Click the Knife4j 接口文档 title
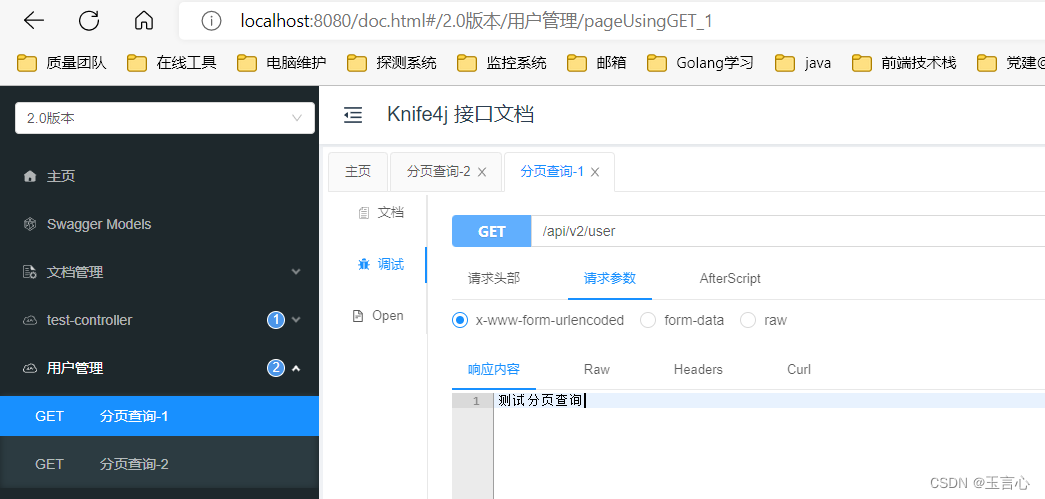This screenshot has height=499, width=1045. point(461,115)
